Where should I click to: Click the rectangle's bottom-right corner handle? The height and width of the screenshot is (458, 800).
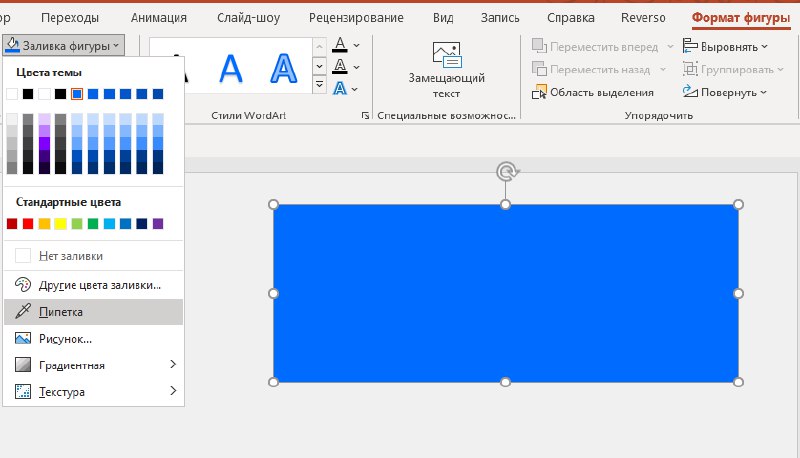pyautogui.click(x=738, y=382)
